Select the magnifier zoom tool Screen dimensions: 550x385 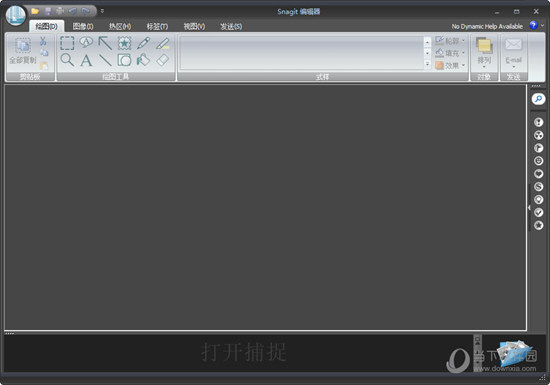[x=67, y=60]
